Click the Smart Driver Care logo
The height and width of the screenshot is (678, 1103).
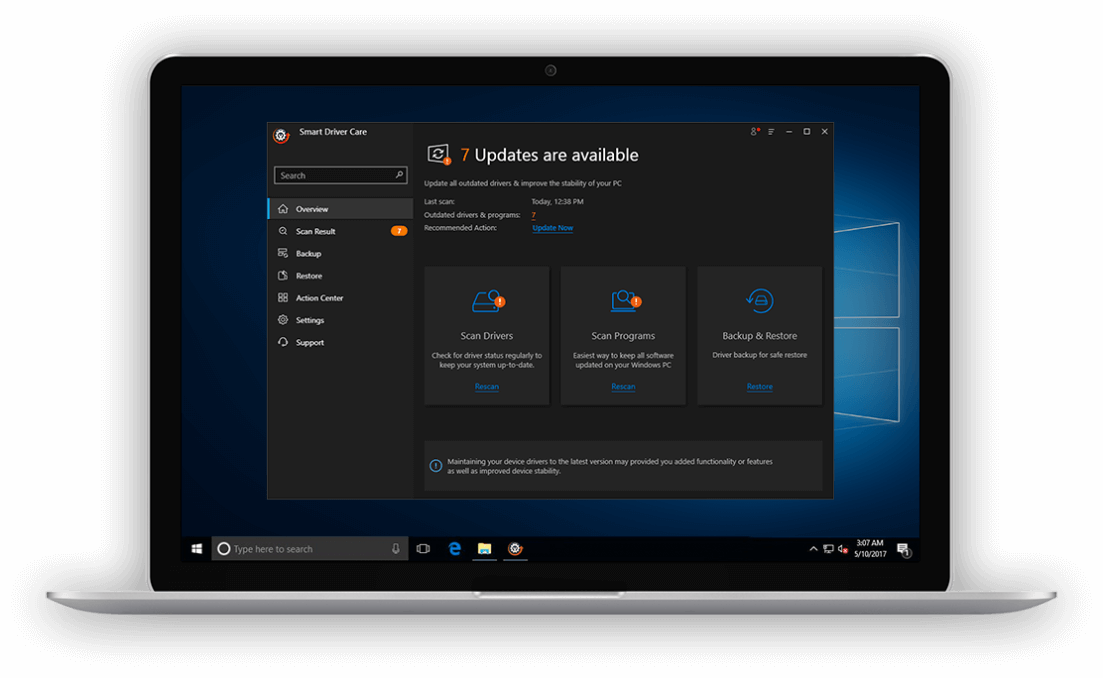point(281,135)
